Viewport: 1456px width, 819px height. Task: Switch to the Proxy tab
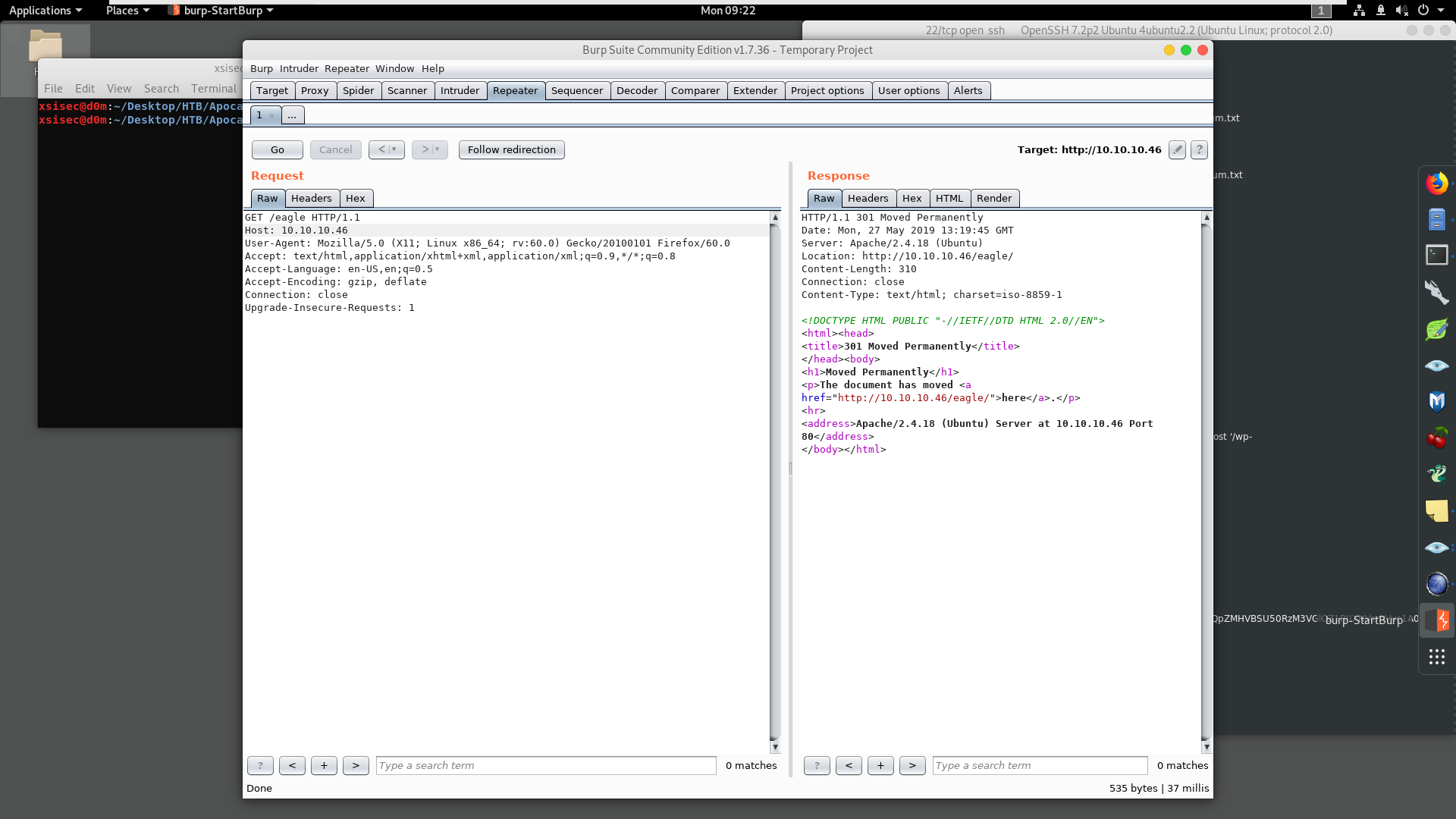click(x=315, y=91)
